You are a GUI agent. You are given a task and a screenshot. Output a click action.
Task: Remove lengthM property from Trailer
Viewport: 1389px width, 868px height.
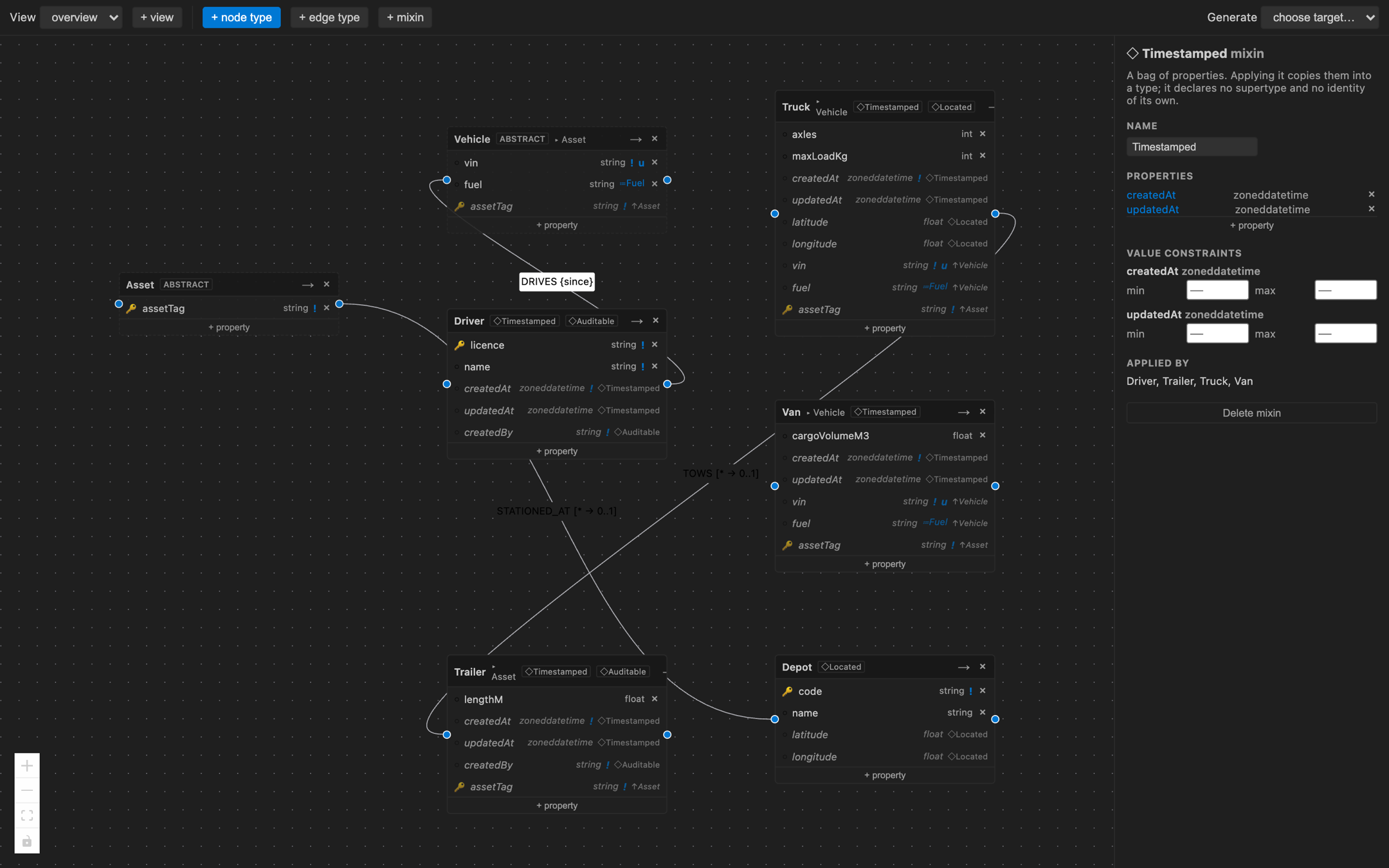655,699
